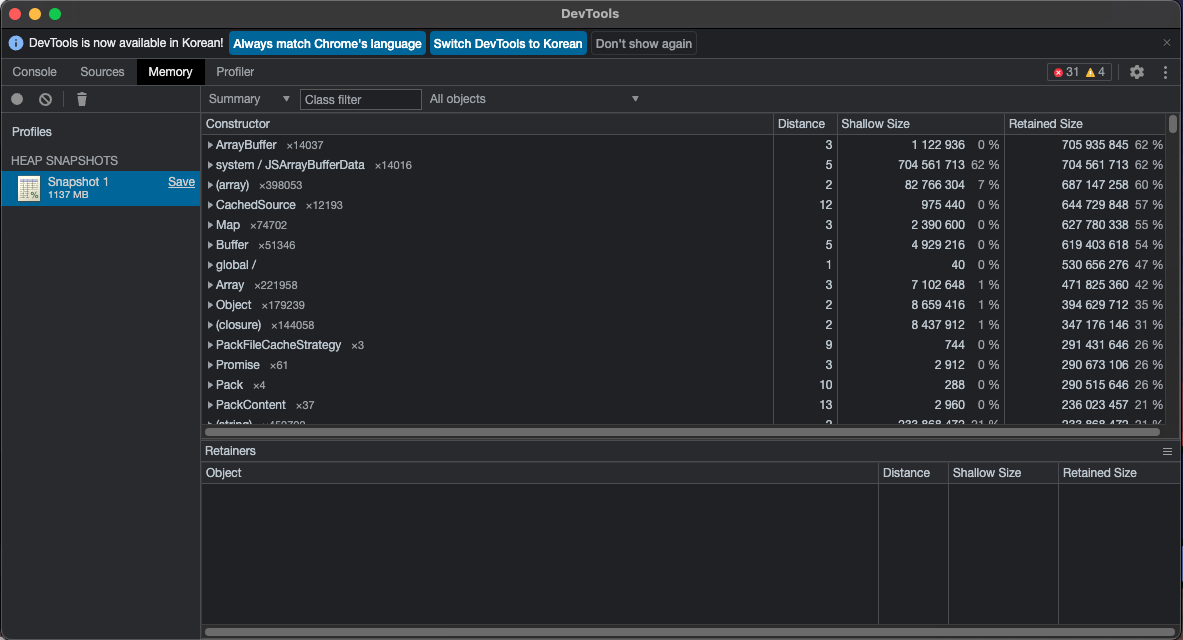Sort by upper Shallow Size header

920,124
